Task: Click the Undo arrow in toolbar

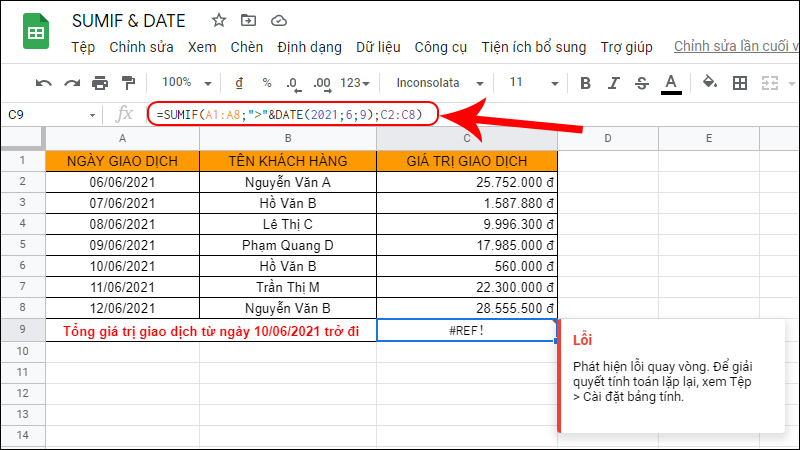Action: 44,83
